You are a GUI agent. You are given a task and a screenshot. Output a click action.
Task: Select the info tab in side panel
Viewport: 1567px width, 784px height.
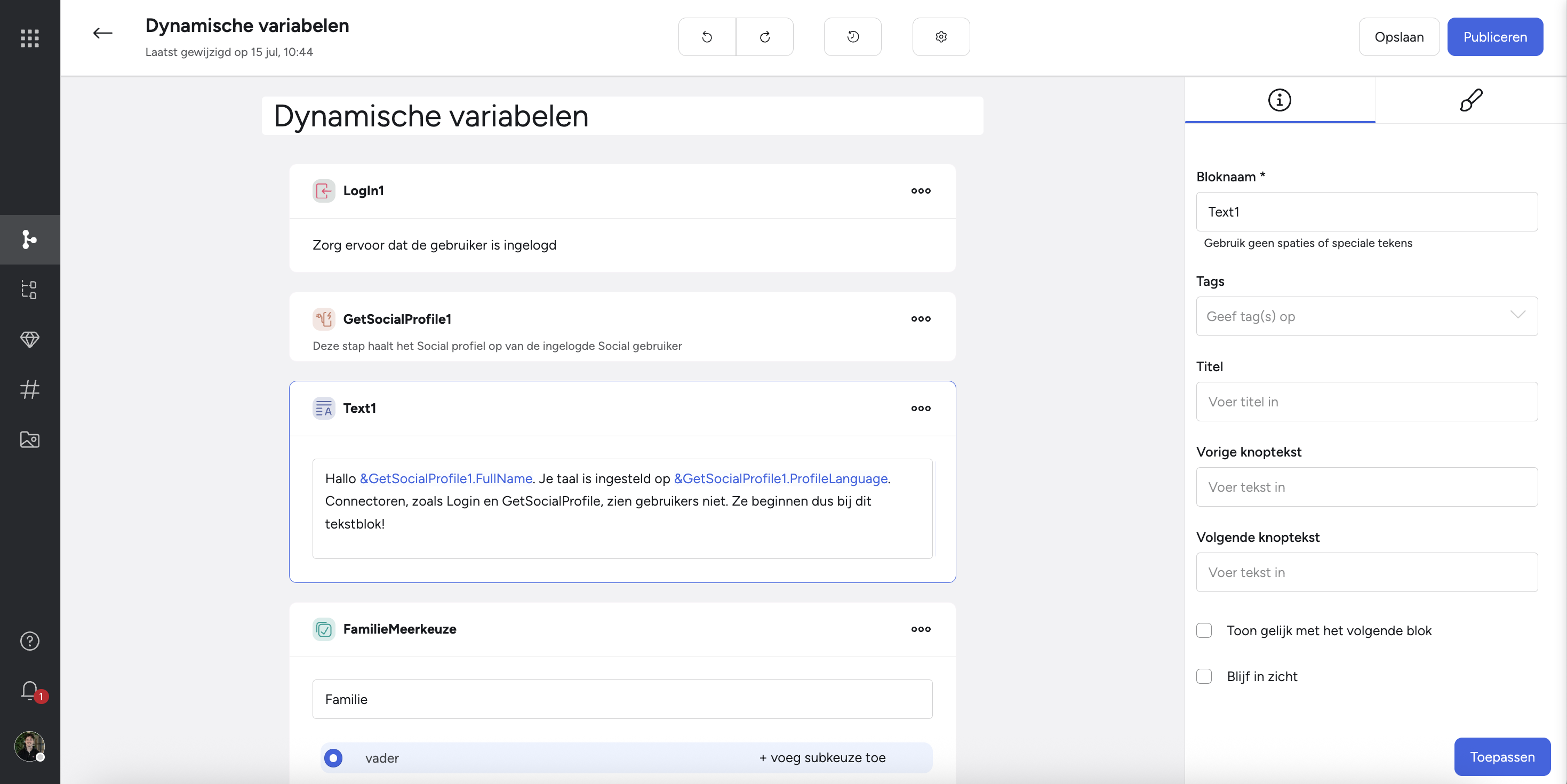[1280, 100]
